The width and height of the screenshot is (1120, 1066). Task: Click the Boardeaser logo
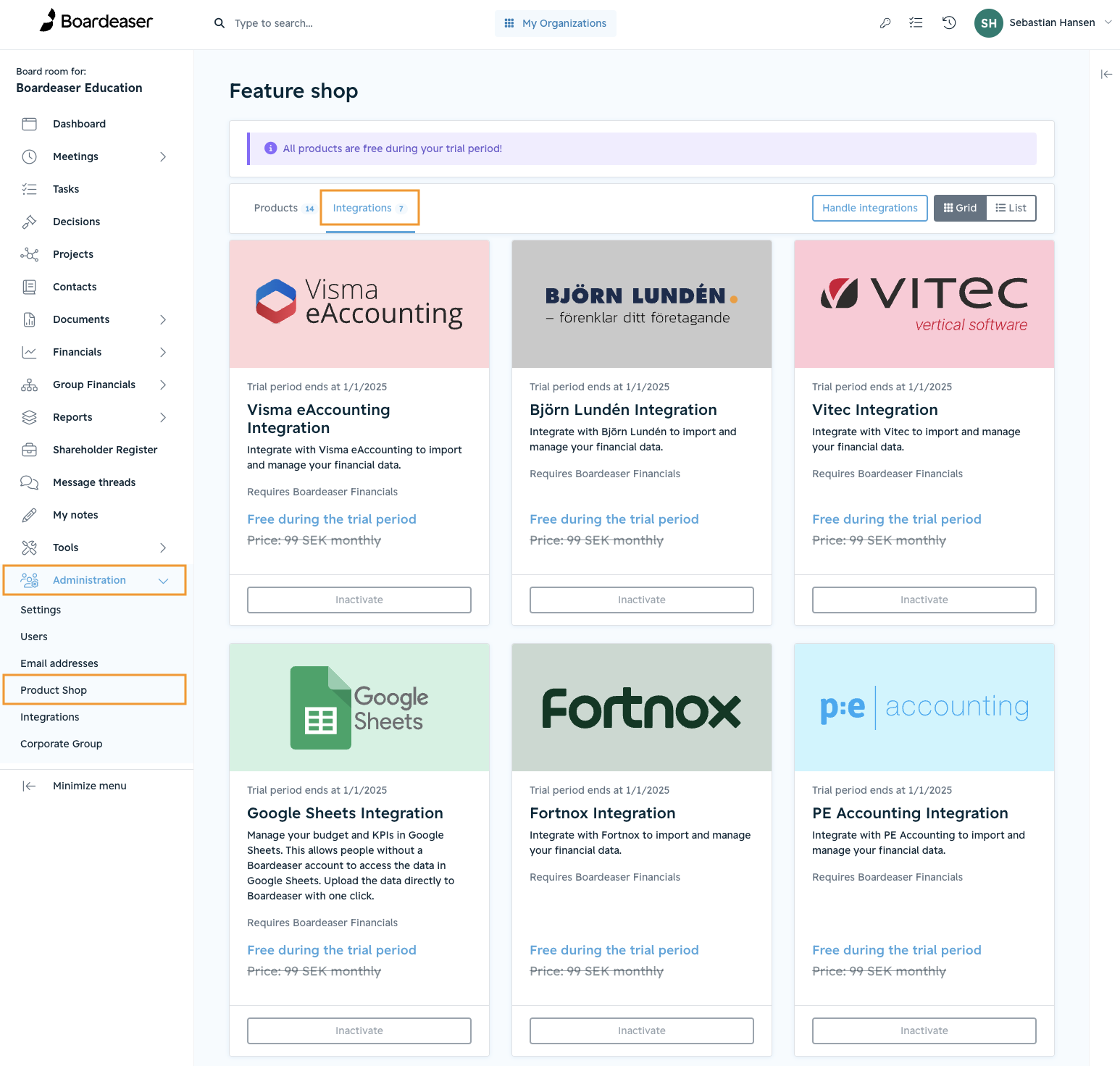click(x=96, y=21)
